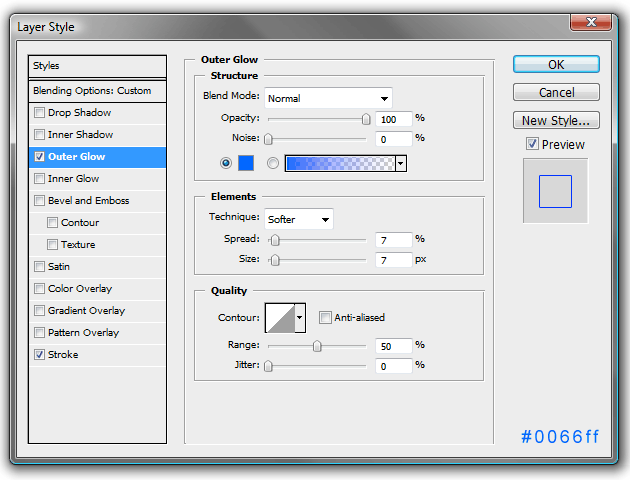Uncheck the Preview checkbox
The height and width of the screenshot is (480, 630).
532,144
